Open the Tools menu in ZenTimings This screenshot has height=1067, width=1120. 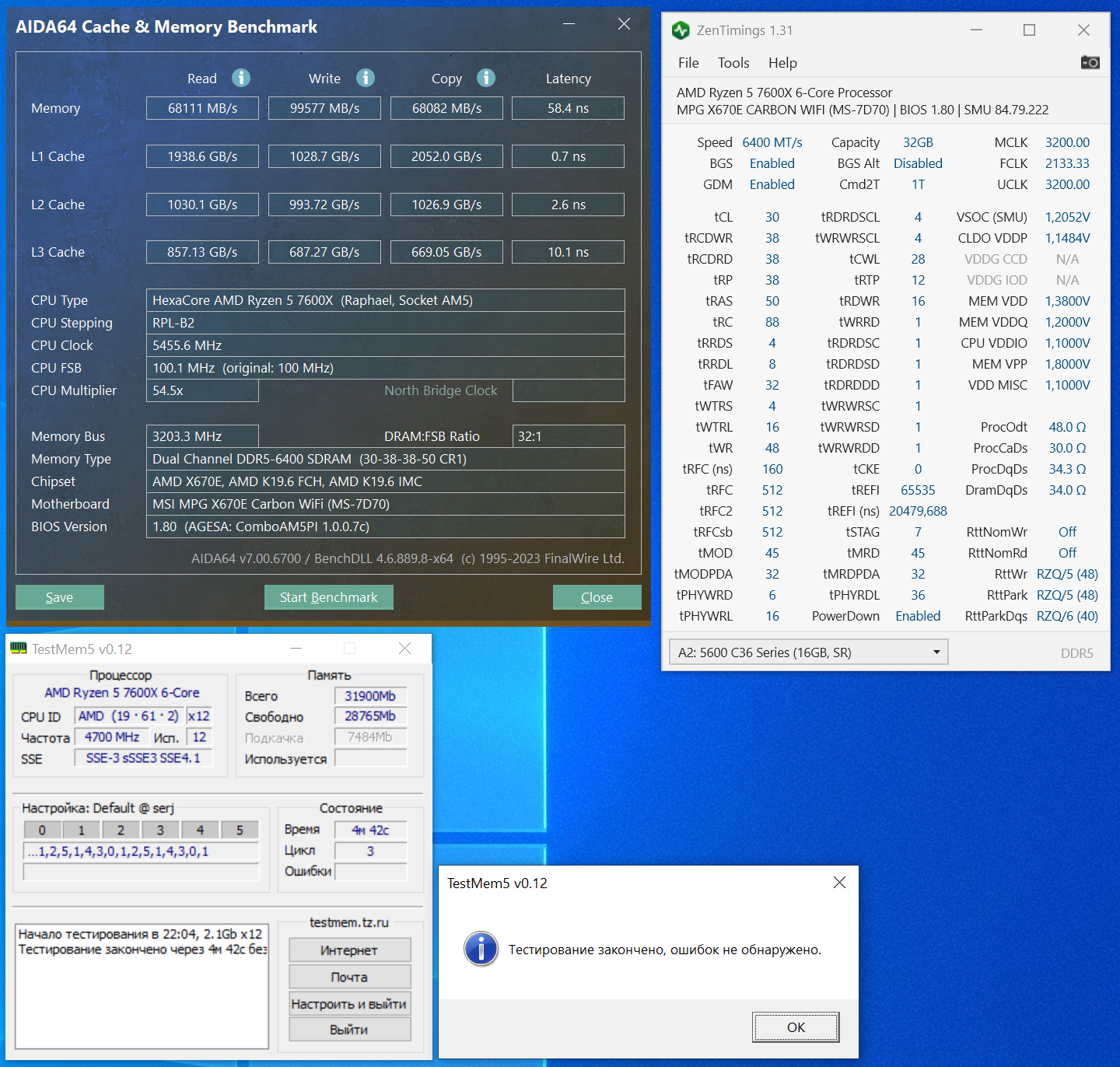(x=733, y=63)
